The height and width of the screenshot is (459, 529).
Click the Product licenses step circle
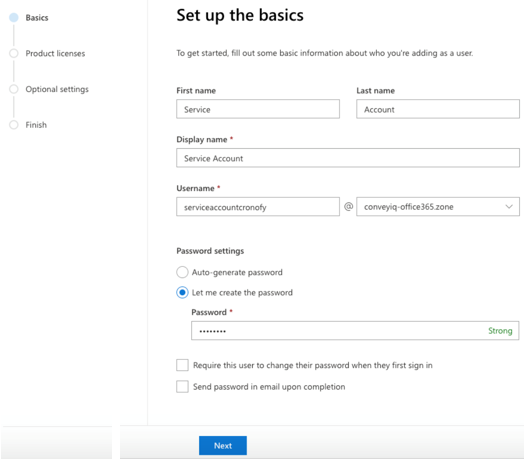tap(14, 53)
